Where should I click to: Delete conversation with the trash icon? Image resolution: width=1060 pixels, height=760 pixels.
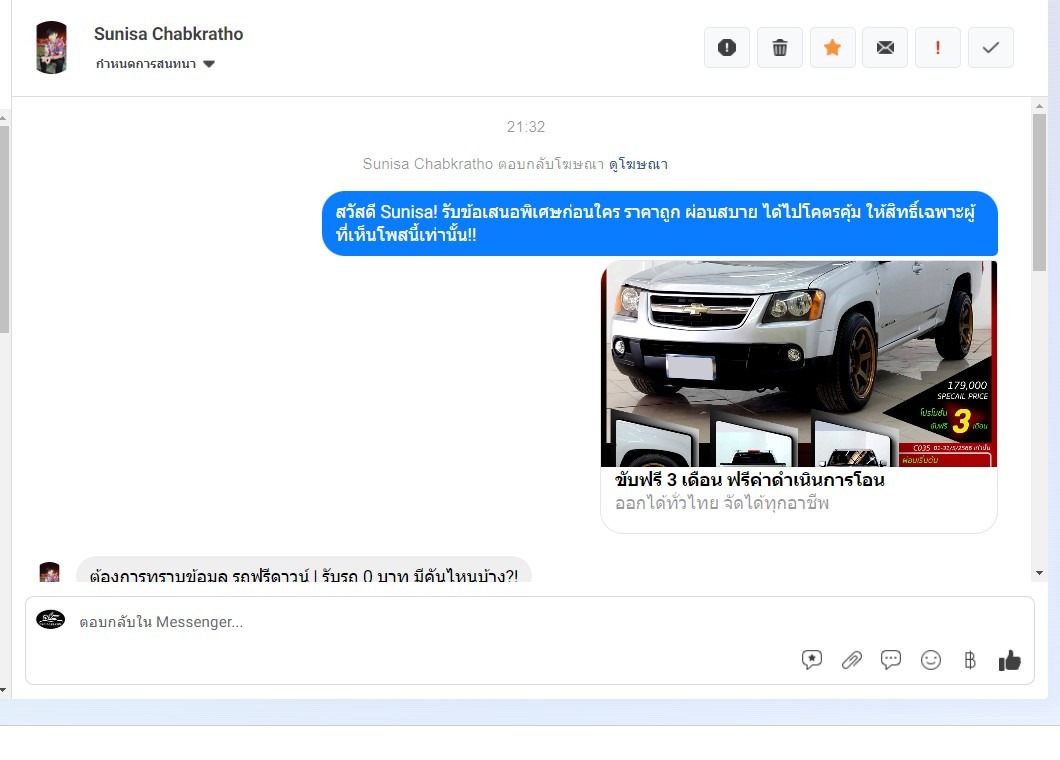coord(779,47)
